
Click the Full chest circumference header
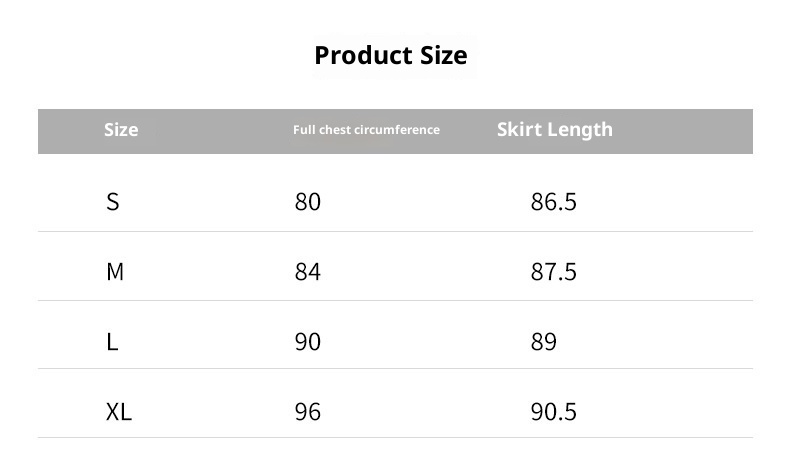[366, 130]
